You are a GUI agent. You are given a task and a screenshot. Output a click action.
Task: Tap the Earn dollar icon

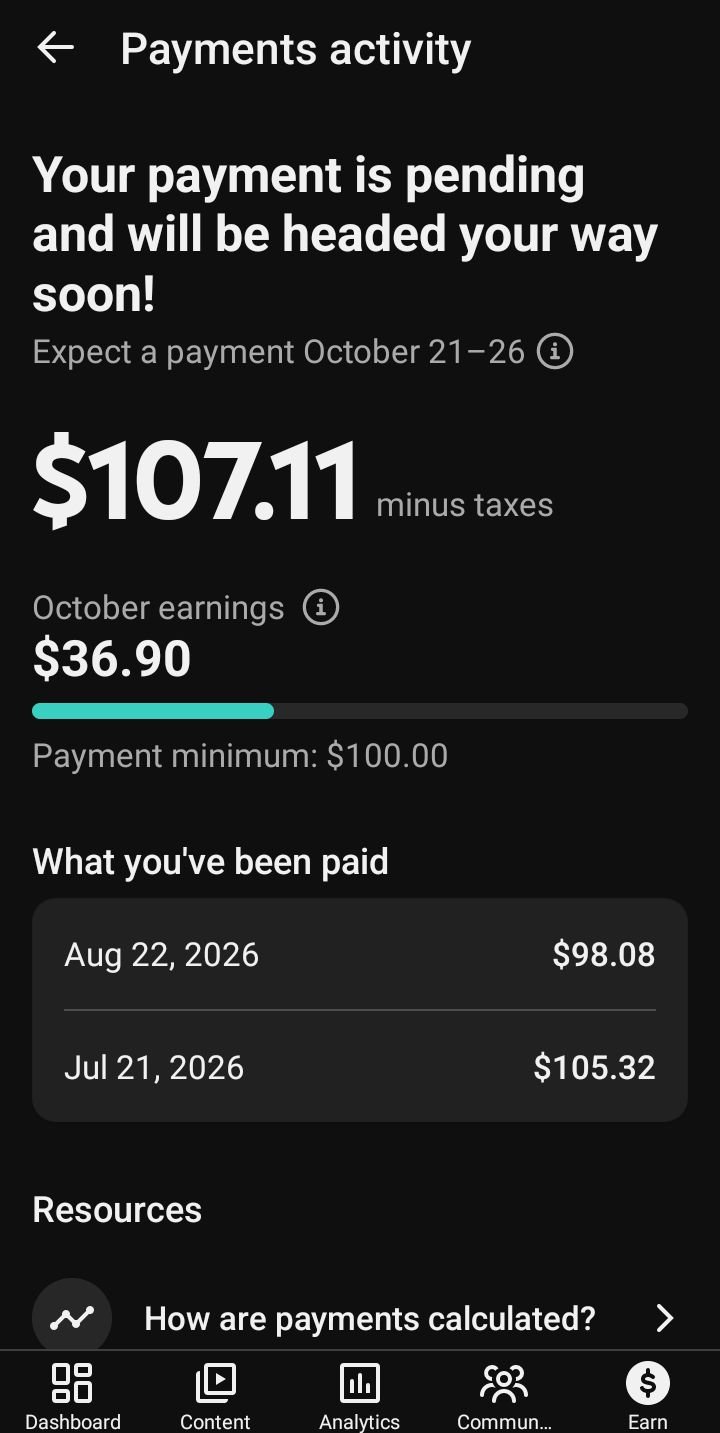click(x=647, y=1383)
